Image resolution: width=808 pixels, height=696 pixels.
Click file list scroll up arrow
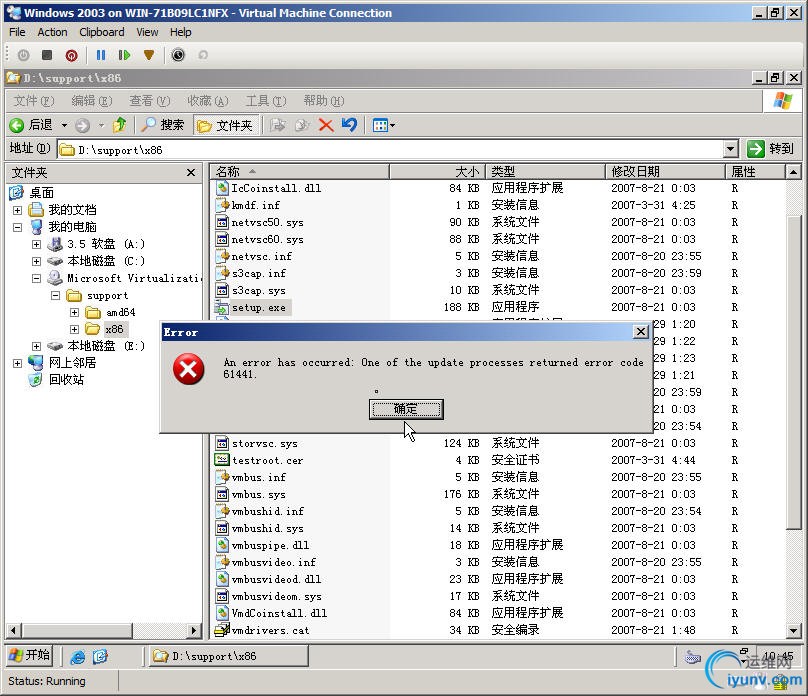tap(793, 172)
